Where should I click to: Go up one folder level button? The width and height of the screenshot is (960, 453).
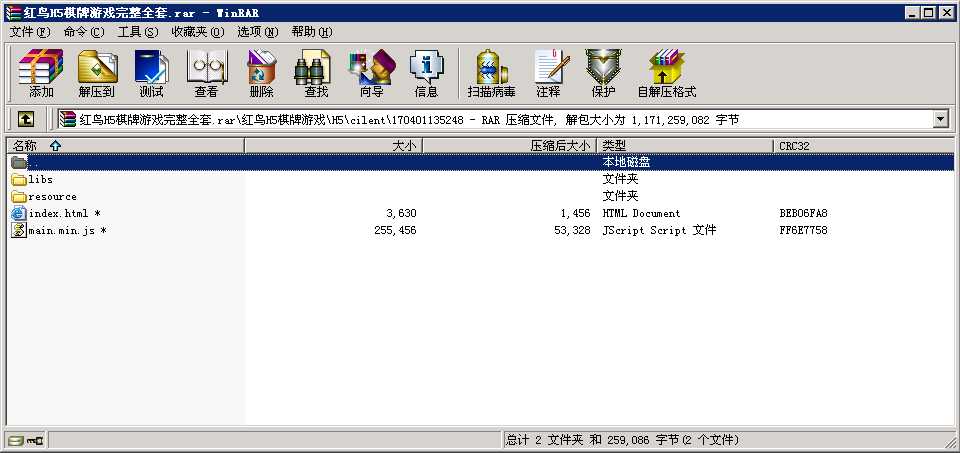(x=25, y=120)
